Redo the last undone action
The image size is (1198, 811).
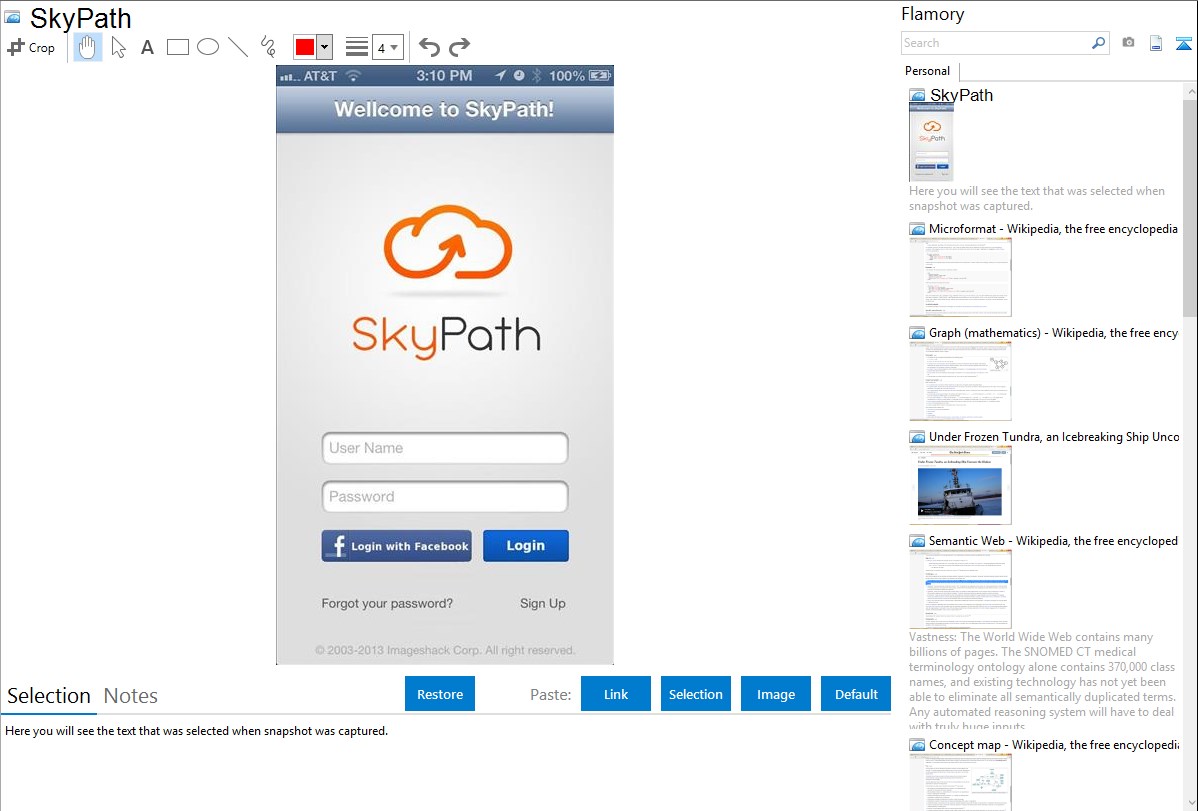pyautogui.click(x=459, y=47)
